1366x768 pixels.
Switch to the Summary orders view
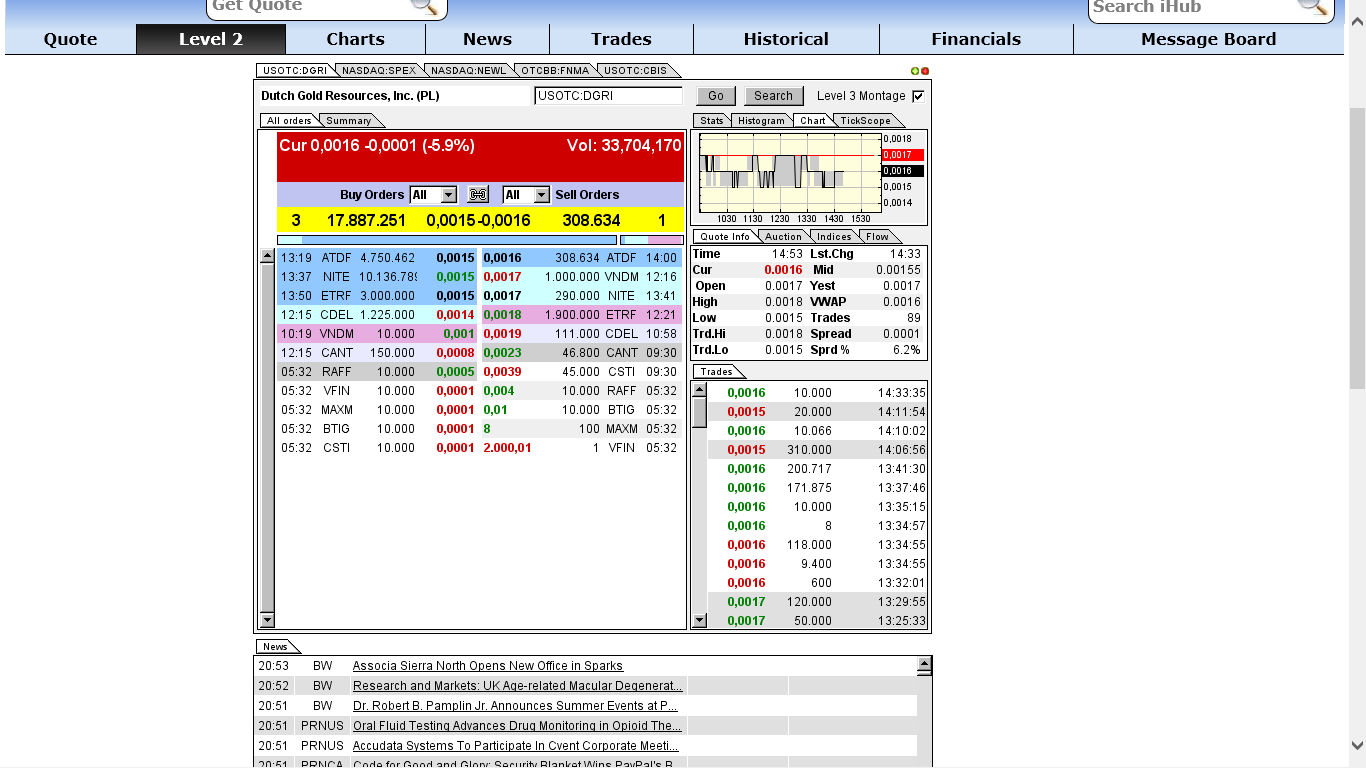pos(350,119)
